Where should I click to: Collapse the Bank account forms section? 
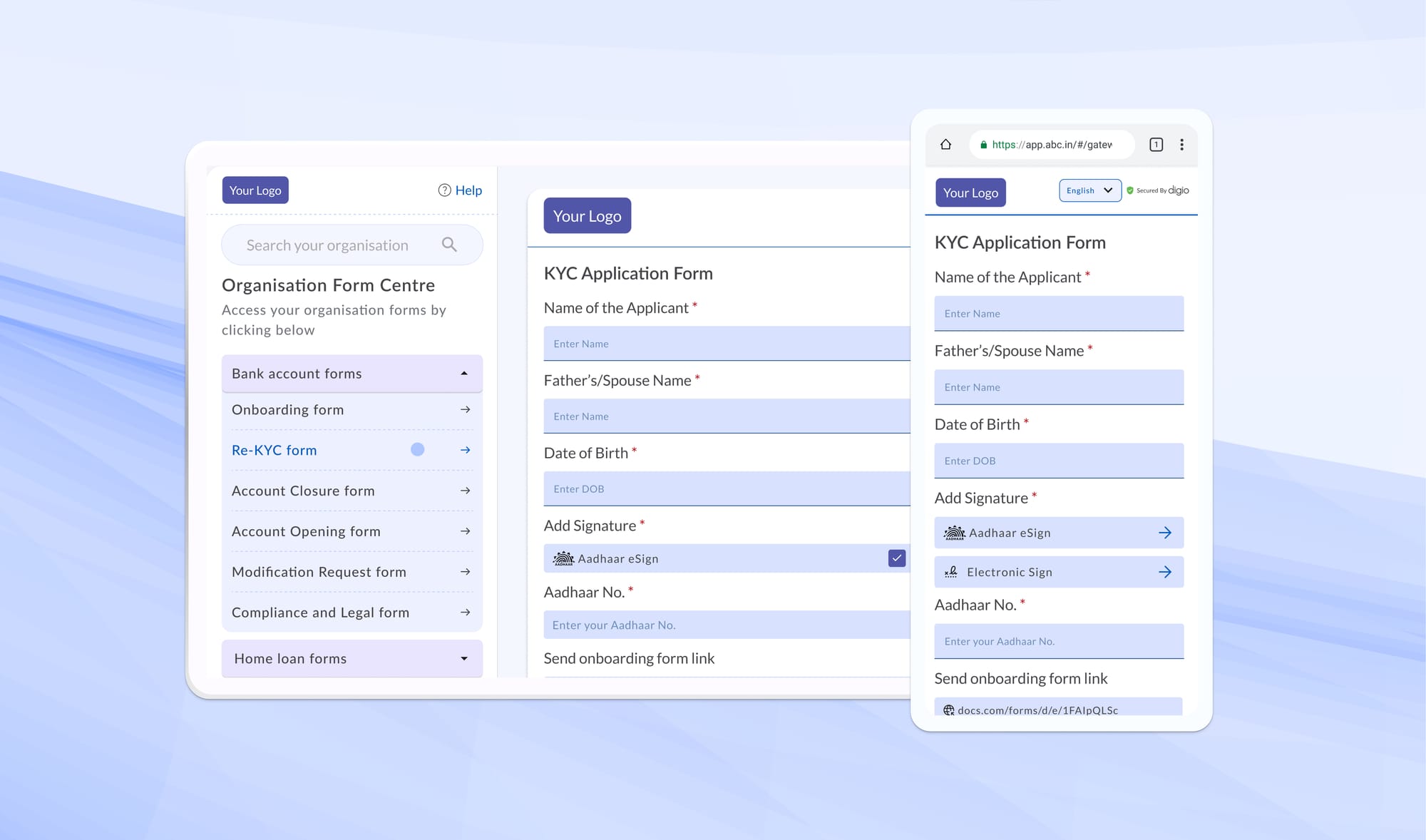[464, 374]
